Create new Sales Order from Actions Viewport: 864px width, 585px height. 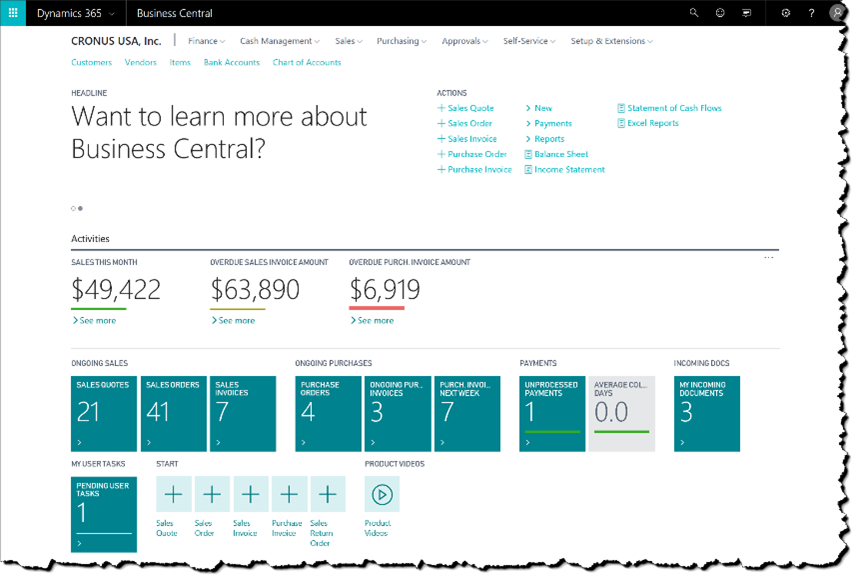coord(465,123)
